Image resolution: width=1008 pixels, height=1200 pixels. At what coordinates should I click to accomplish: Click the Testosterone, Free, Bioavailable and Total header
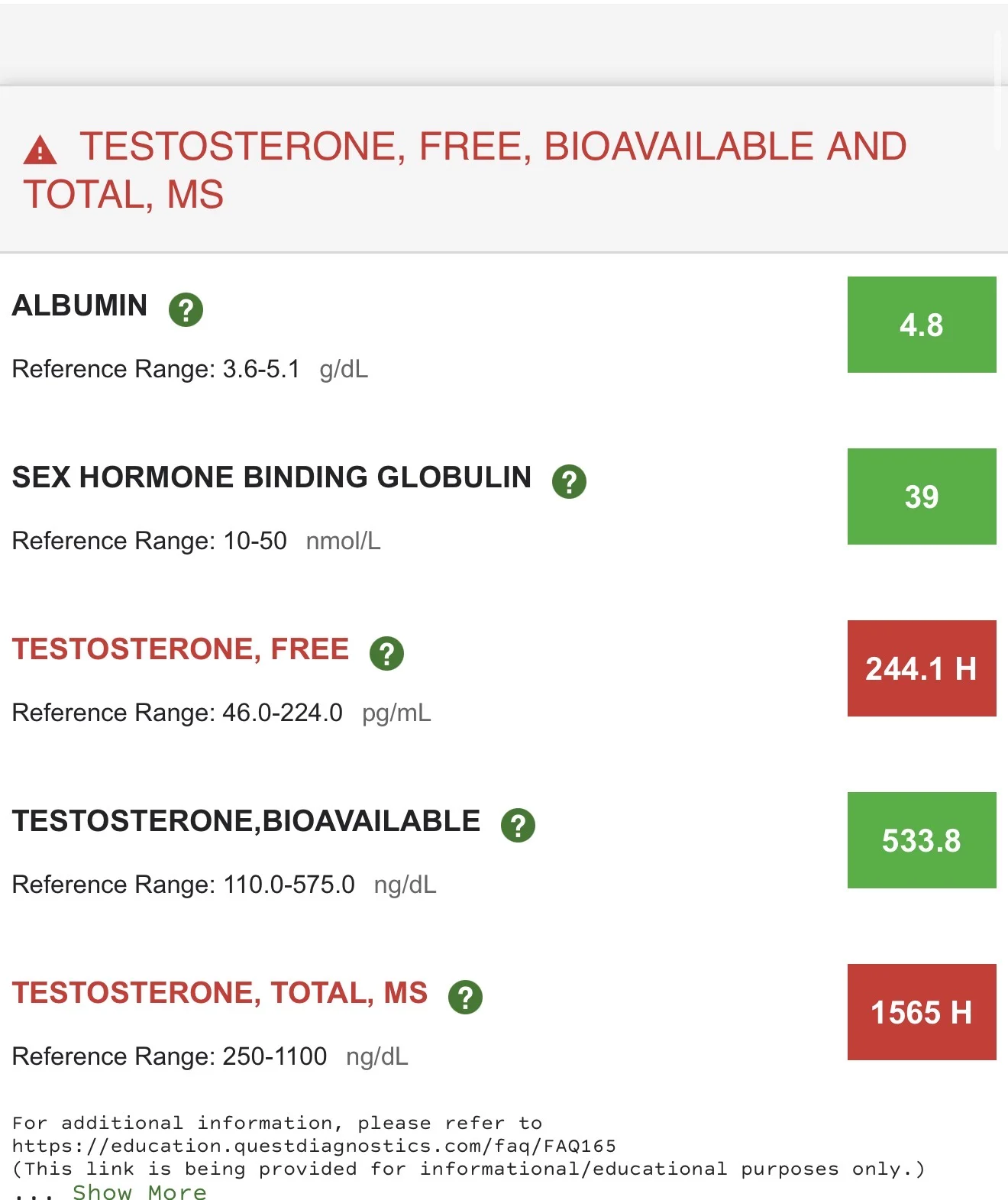[465, 170]
